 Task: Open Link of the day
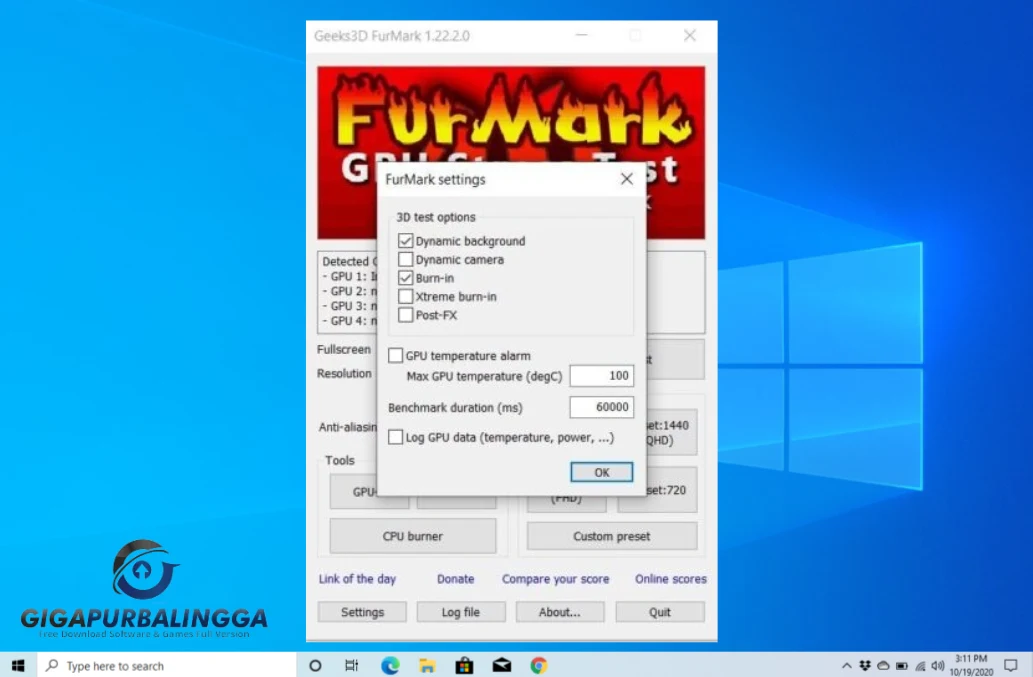[x=357, y=579]
